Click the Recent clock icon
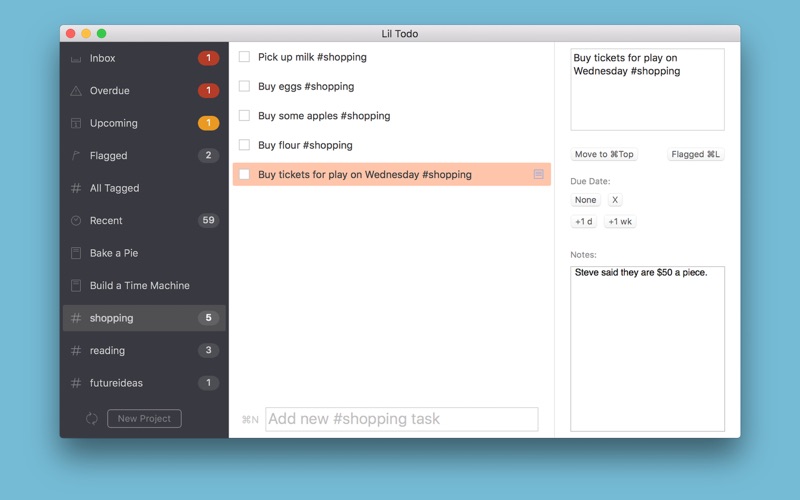Image resolution: width=800 pixels, height=500 pixels. [x=76, y=220]
